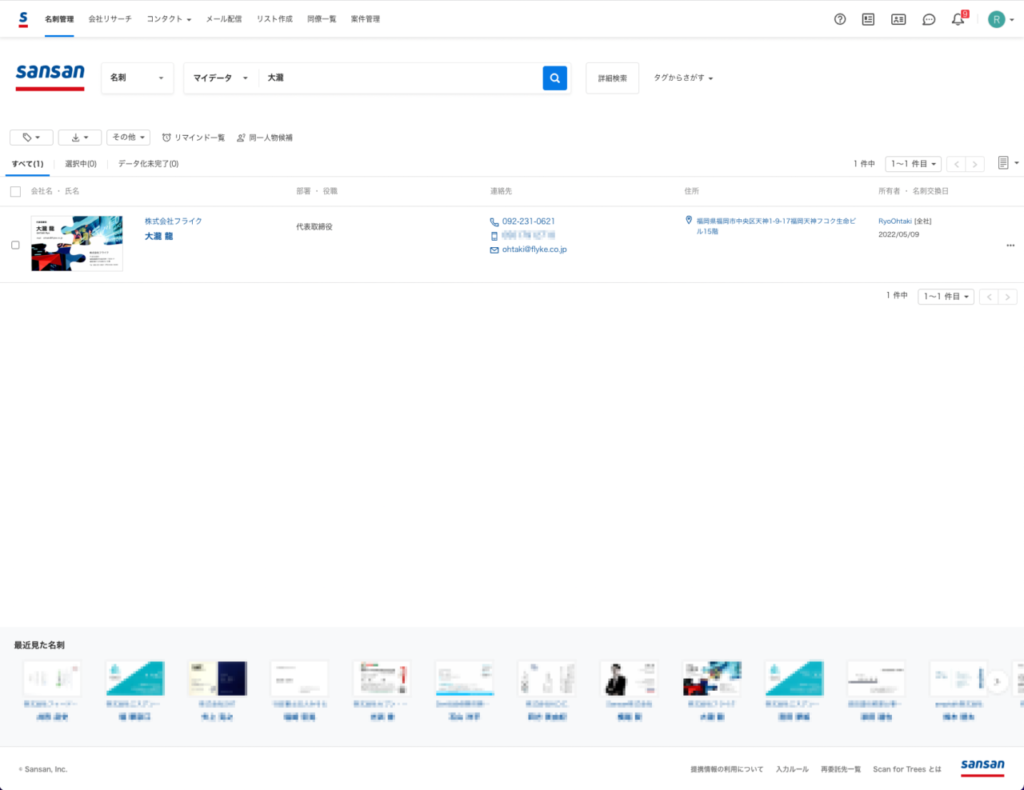The width and height of the screenshot is (1024, 790).
Task: Tick the select-all header checkbox
Action: pyautogui.click(x=16, y=191)
